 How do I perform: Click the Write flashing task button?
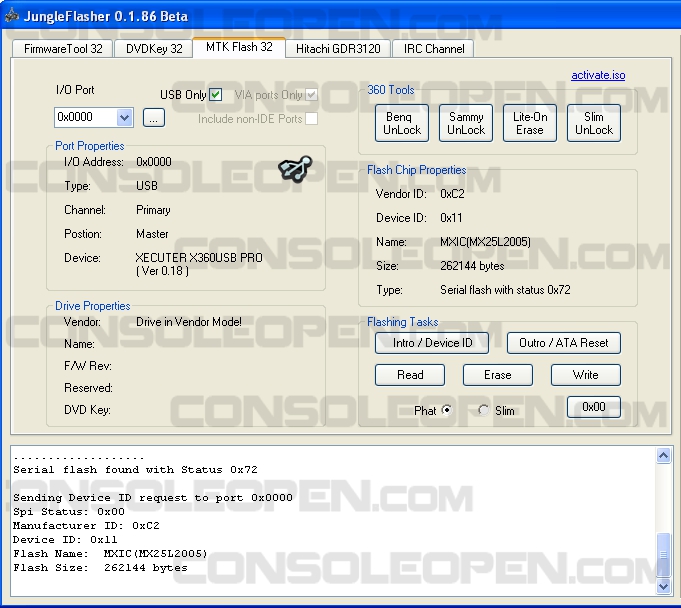585,375
